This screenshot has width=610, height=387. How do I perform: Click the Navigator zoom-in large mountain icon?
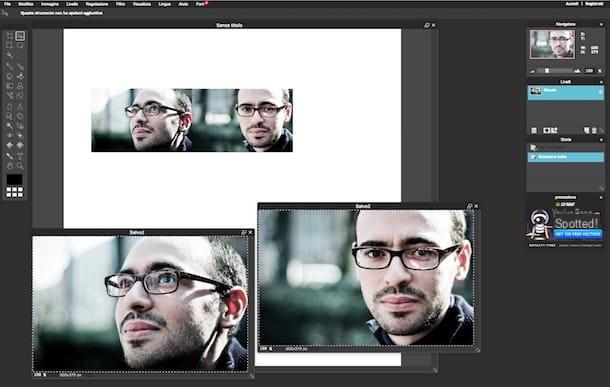coord(577,71)
